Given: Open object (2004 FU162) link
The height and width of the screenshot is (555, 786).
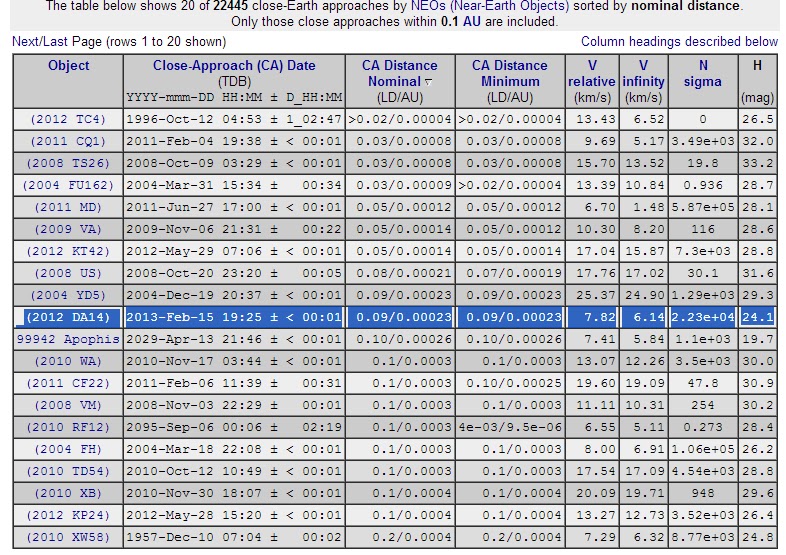Looking at the screenshot, I should click(68, 186).
